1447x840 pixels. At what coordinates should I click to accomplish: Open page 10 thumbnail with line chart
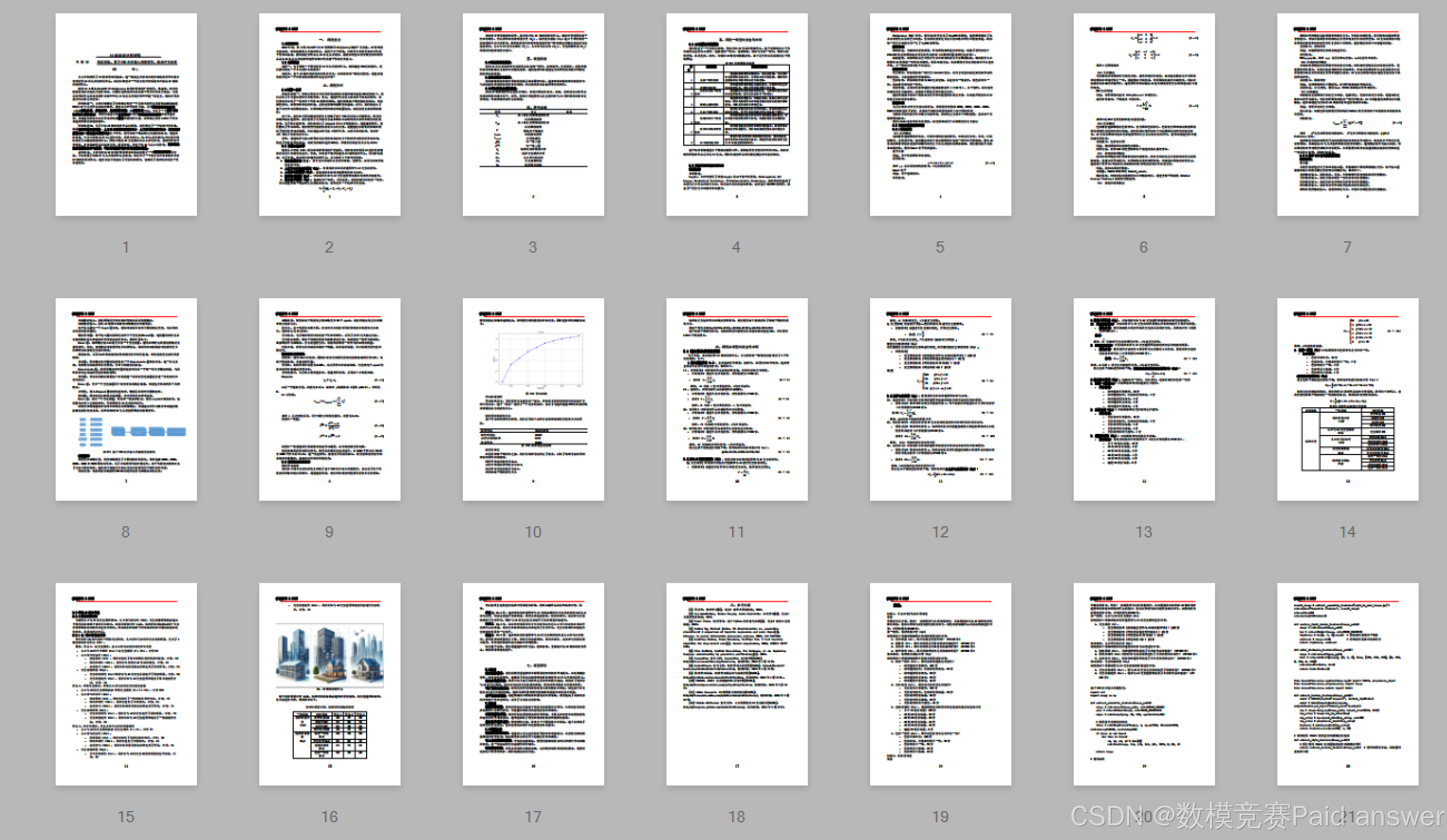tap(533, 399)
